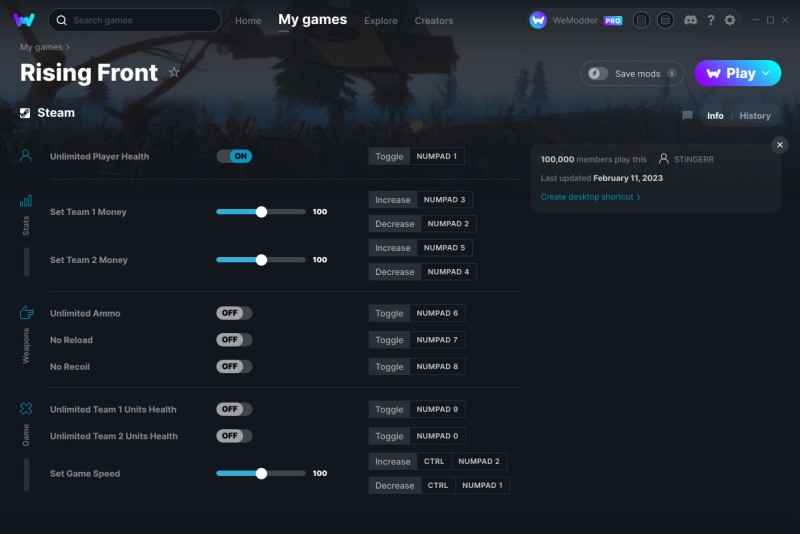The image size is (800, 534).
Task: Click Toggle NUMPAD 7 for No Reload
Action: coord(417,340)
